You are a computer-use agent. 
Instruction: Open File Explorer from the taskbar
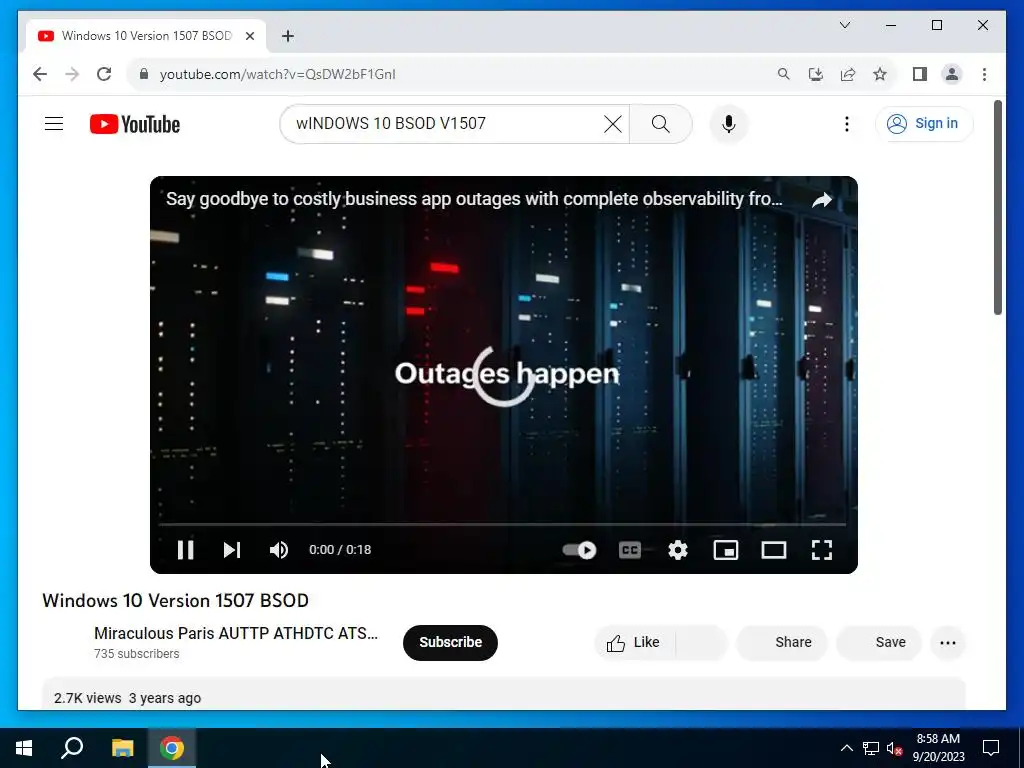pyautogui.click(x=122, y=748)
